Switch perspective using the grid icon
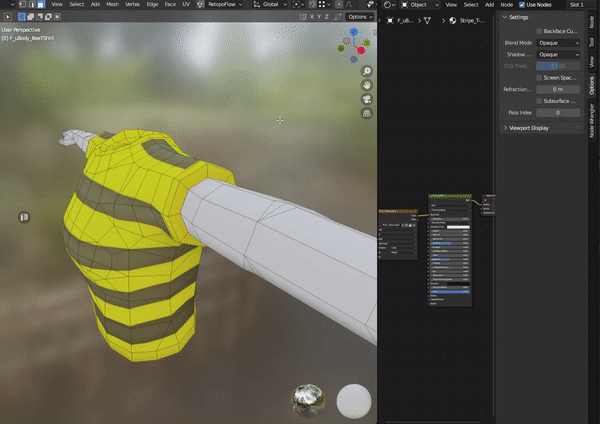The width and height of the screenshot is (600, 424). click(x=367, y=113)
